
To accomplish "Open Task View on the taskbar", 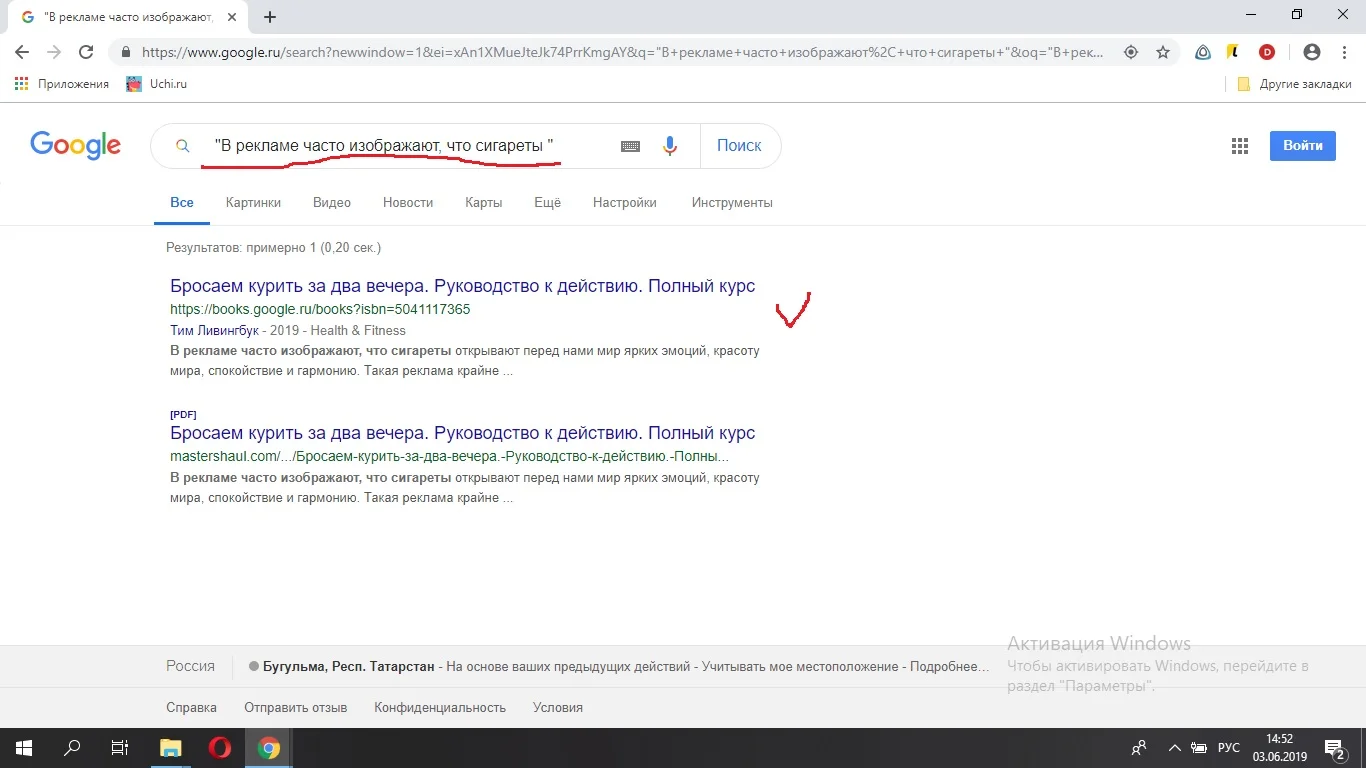I will (119, 748).
